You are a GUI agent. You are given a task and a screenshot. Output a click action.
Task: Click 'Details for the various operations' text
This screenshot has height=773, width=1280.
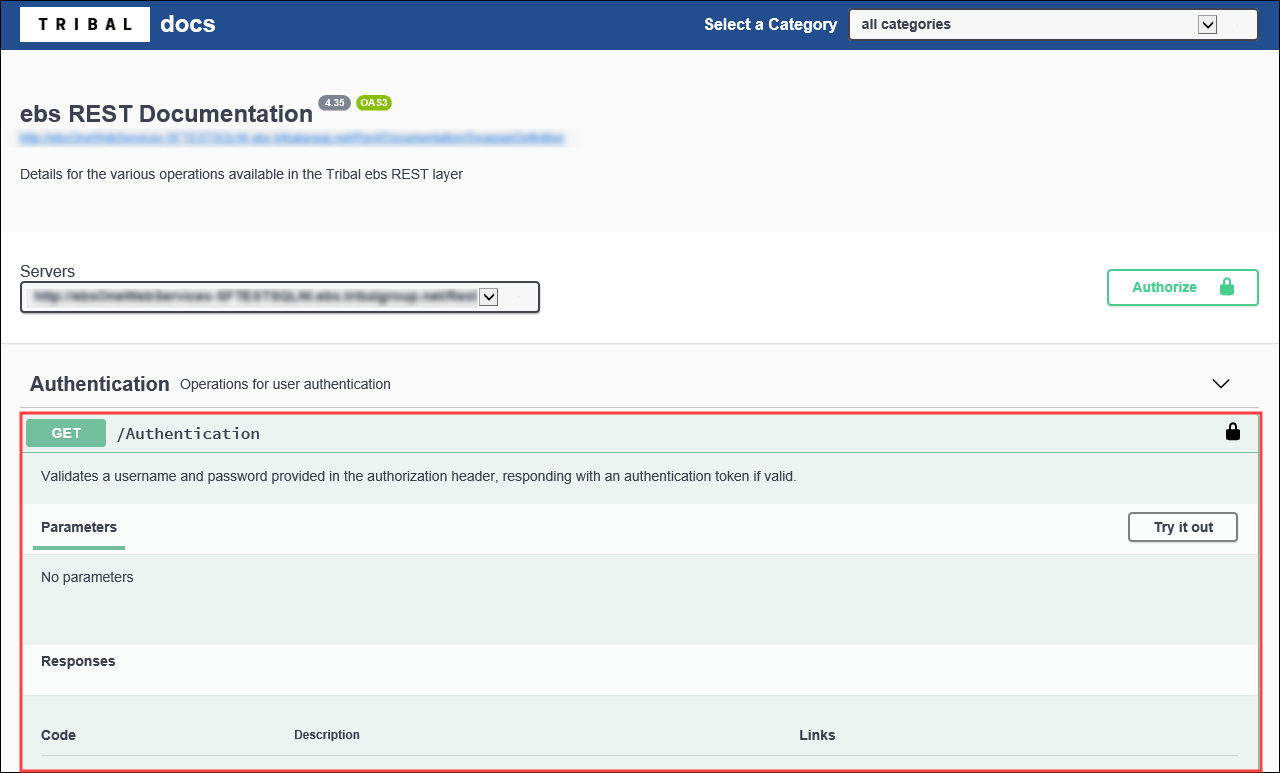click(241, 174)
